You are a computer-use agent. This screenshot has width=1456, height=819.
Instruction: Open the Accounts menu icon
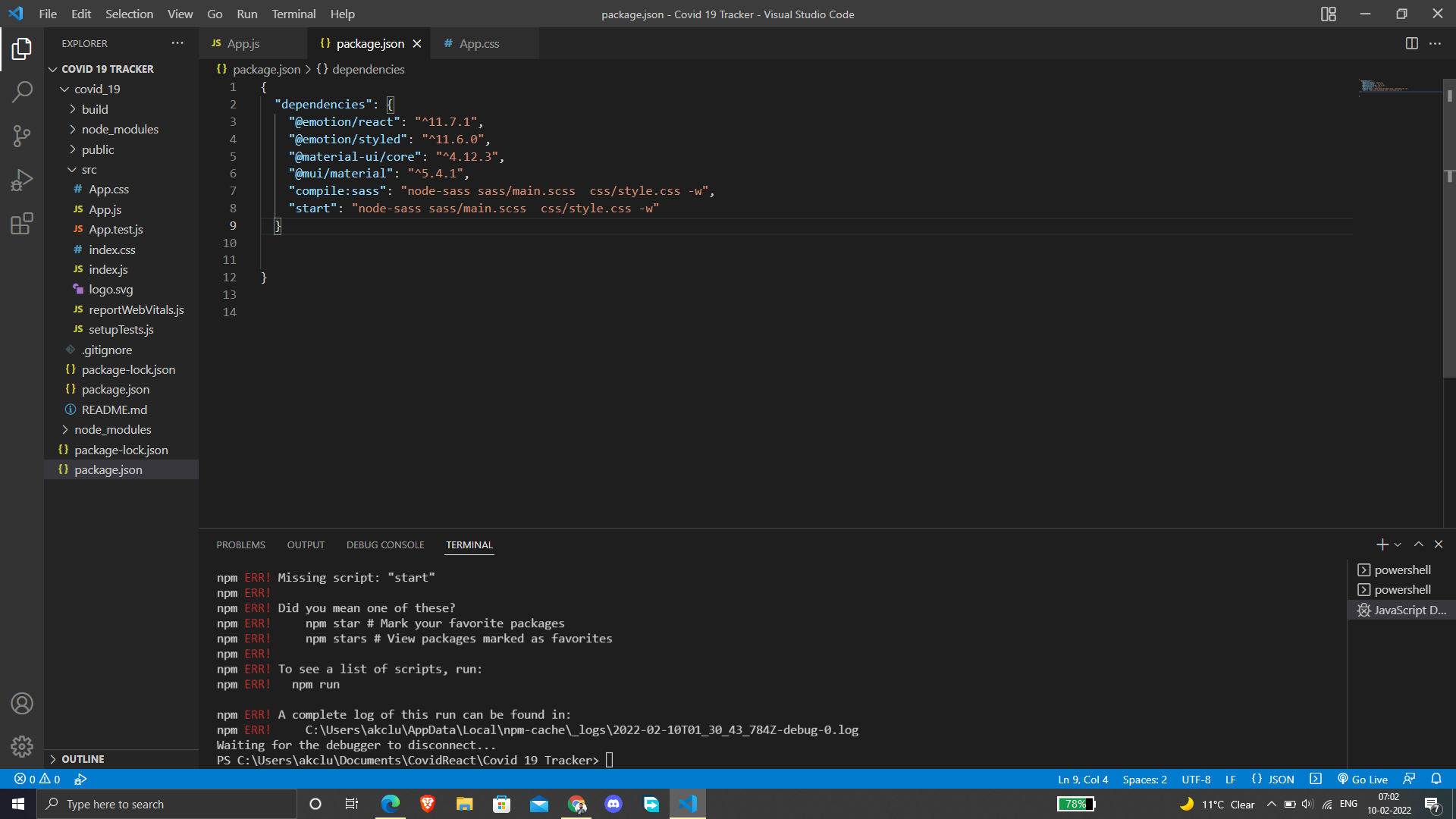tap(22, 704)
